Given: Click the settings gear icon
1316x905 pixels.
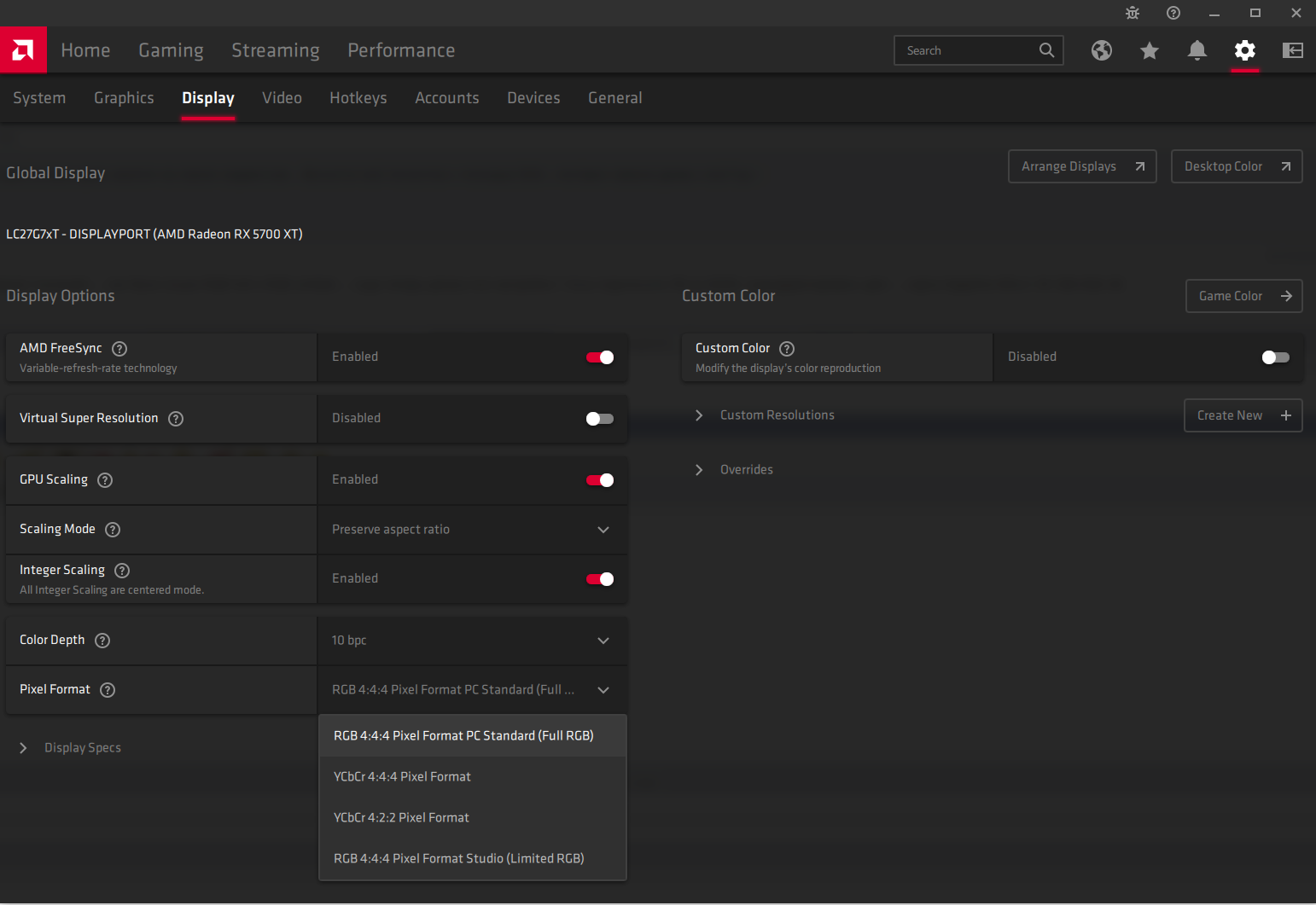Looking at the screenshot, I should tap(1245, 50).
